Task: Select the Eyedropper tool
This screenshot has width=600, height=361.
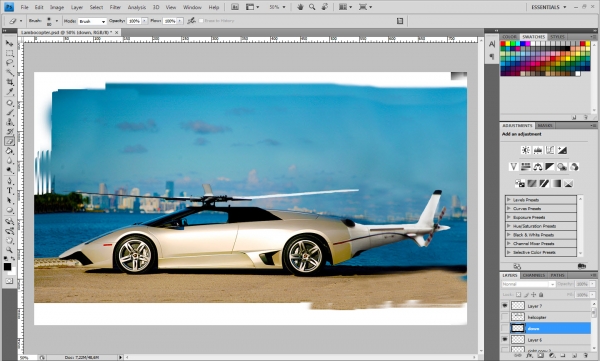Action: coord(9,92)
